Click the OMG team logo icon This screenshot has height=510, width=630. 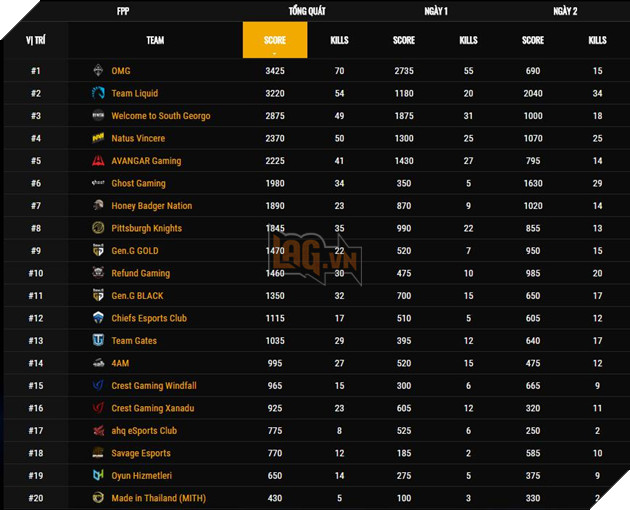(x=98, y=71)
